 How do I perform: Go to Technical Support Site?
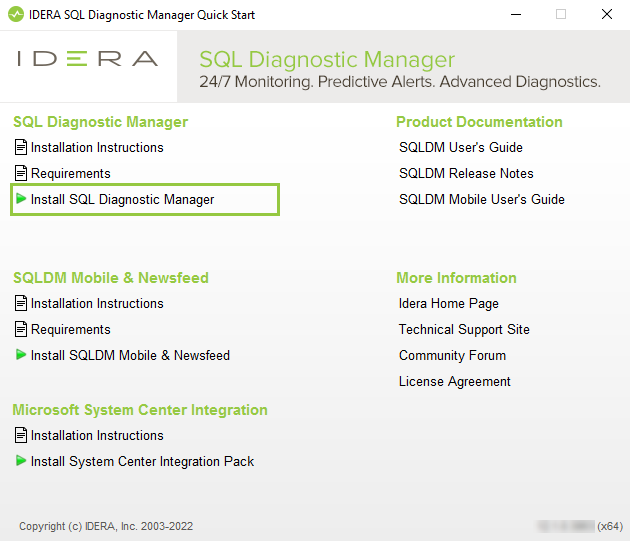point(464,329)
